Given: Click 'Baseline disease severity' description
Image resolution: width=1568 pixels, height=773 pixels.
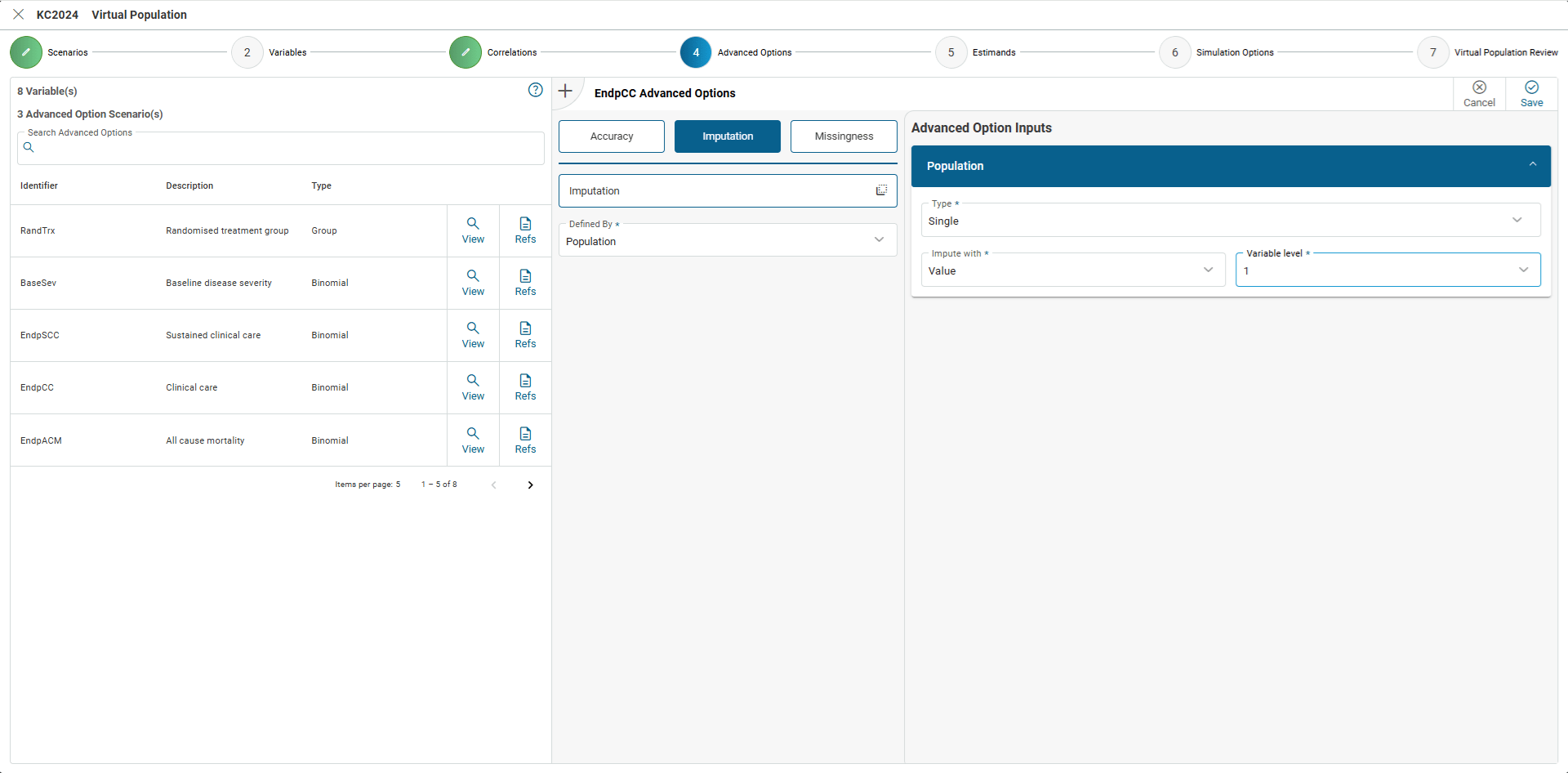Looking at the screenshot, I should point(219,283).
